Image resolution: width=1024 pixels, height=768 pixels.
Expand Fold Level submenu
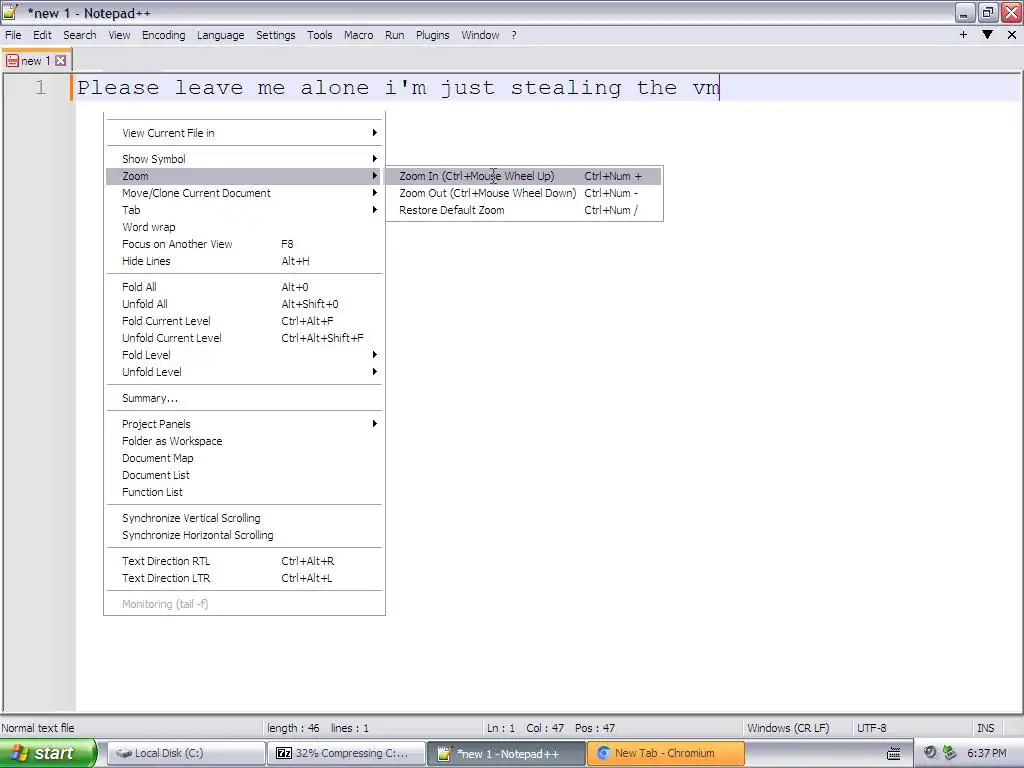coord(244,355)
